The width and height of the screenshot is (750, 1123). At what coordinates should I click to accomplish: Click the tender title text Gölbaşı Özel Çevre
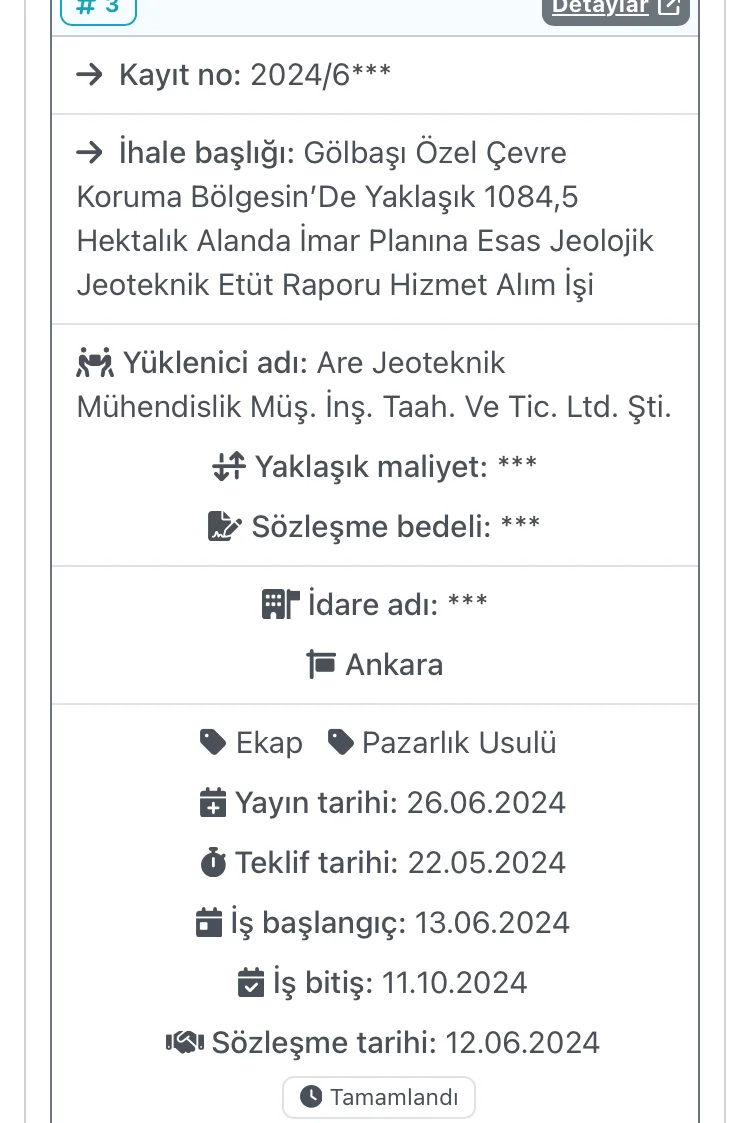[433, 153]
